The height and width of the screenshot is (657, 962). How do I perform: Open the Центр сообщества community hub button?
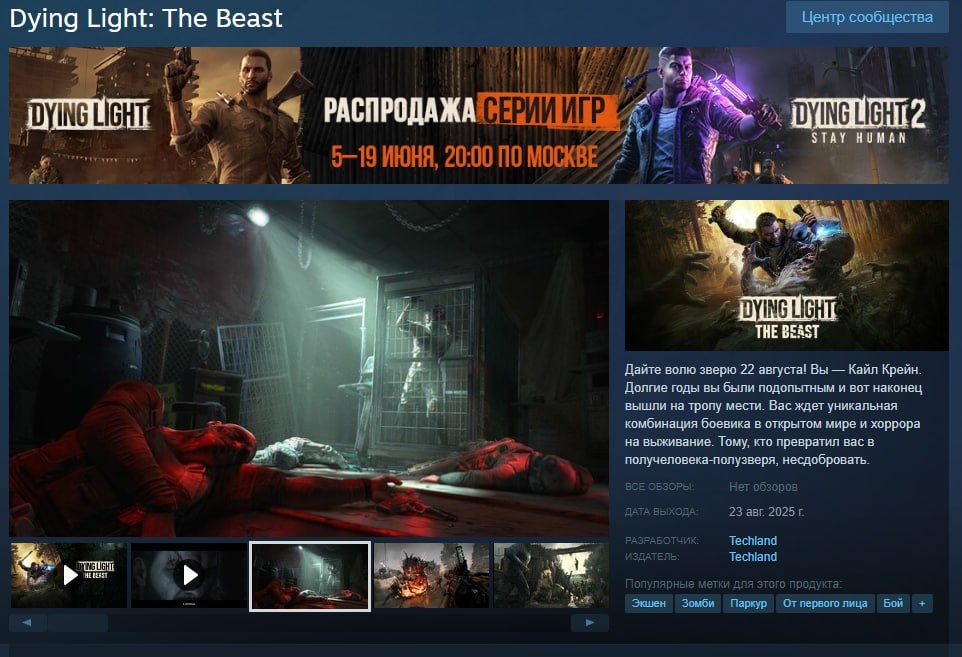point(867,17)
